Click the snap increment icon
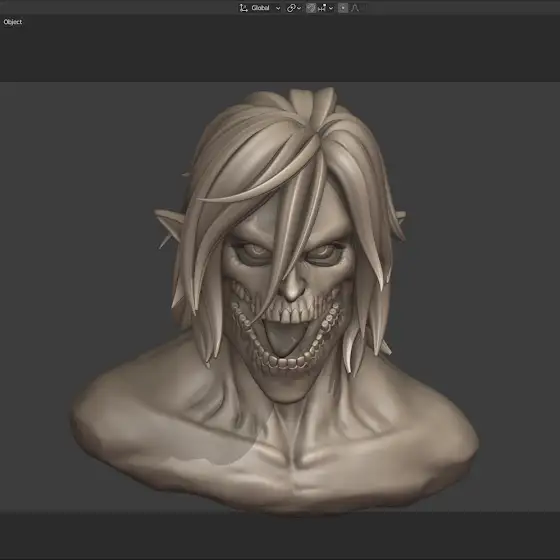560x560 pixels. (x=322, y=8)
